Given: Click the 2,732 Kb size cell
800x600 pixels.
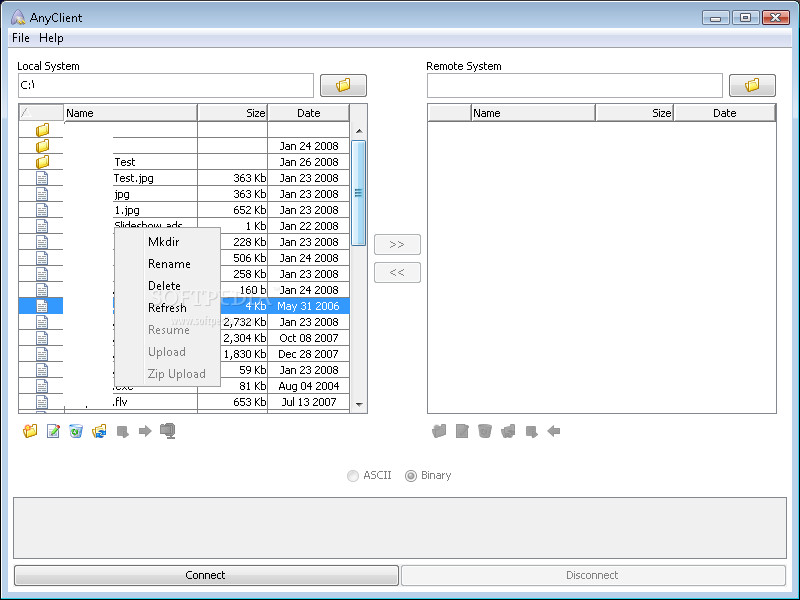Looking at the screenshot, I should click(244, 322).
